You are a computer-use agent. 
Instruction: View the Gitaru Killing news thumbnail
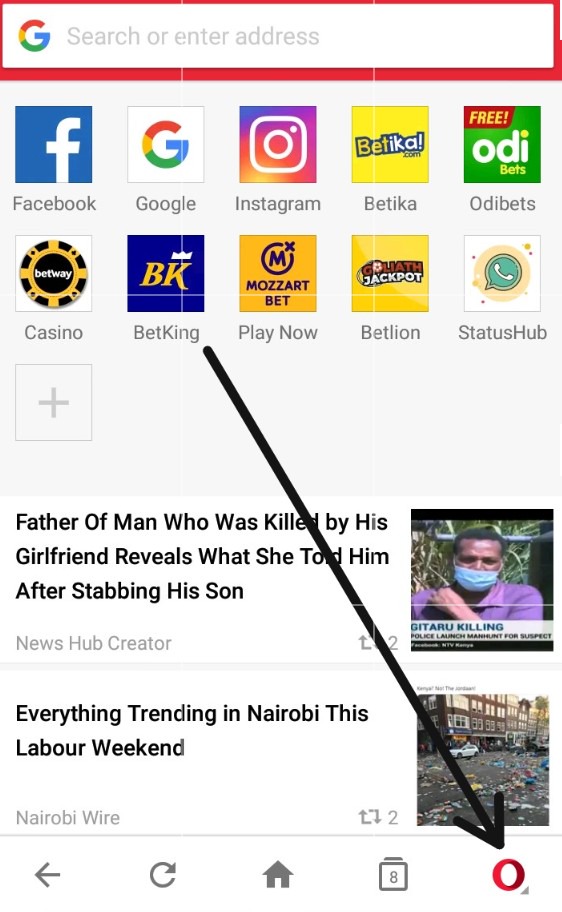click(x=482, y=580)
